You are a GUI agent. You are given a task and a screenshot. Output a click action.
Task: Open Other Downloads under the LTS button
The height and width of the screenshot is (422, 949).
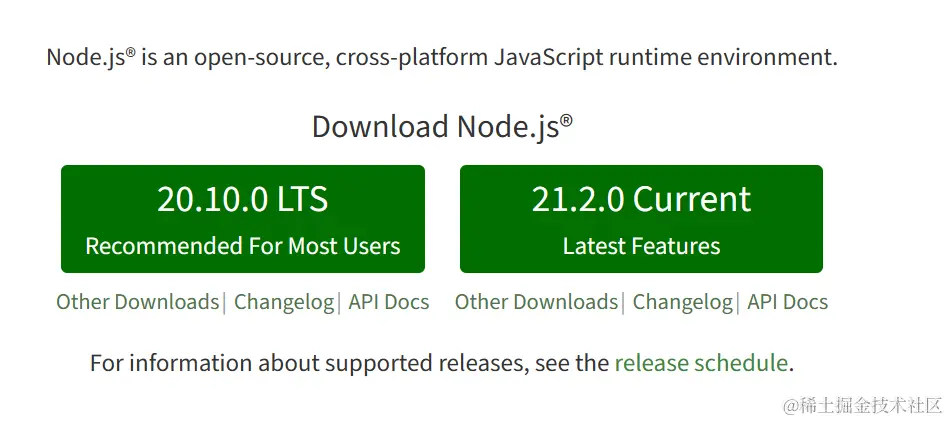pos(137,302)
